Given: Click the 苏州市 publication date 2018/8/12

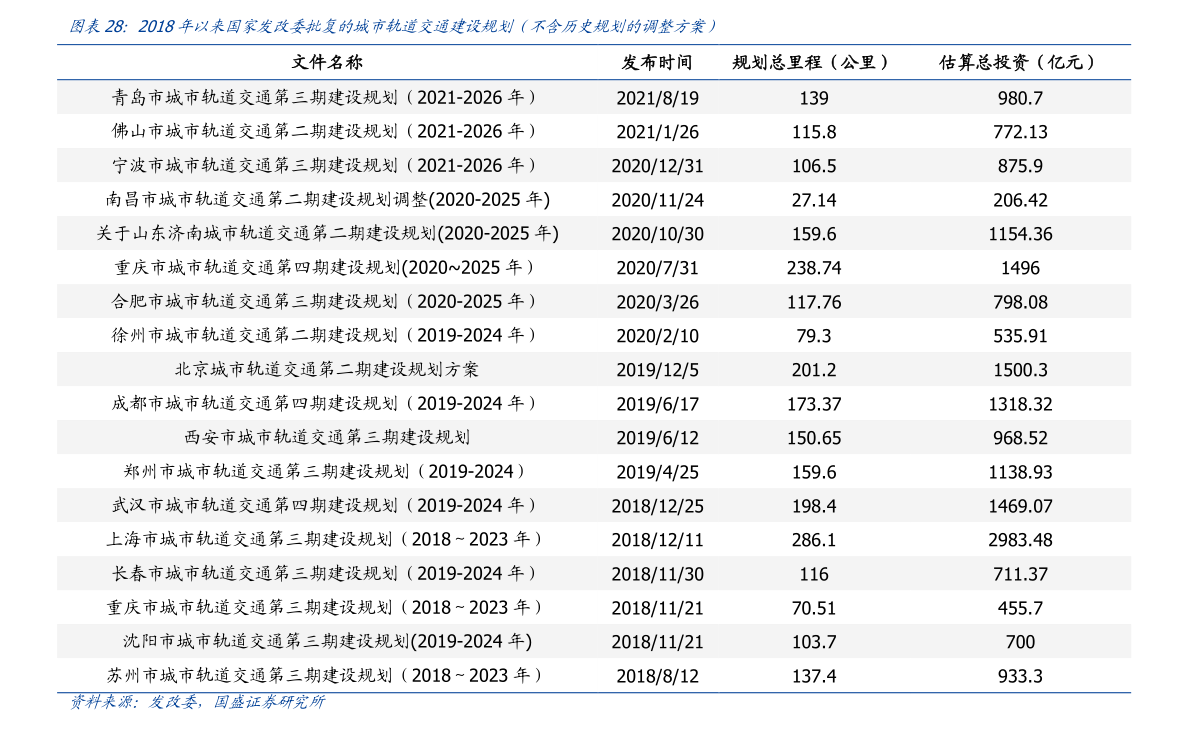Looking at the screenshot, I should [x=657, y=676].
